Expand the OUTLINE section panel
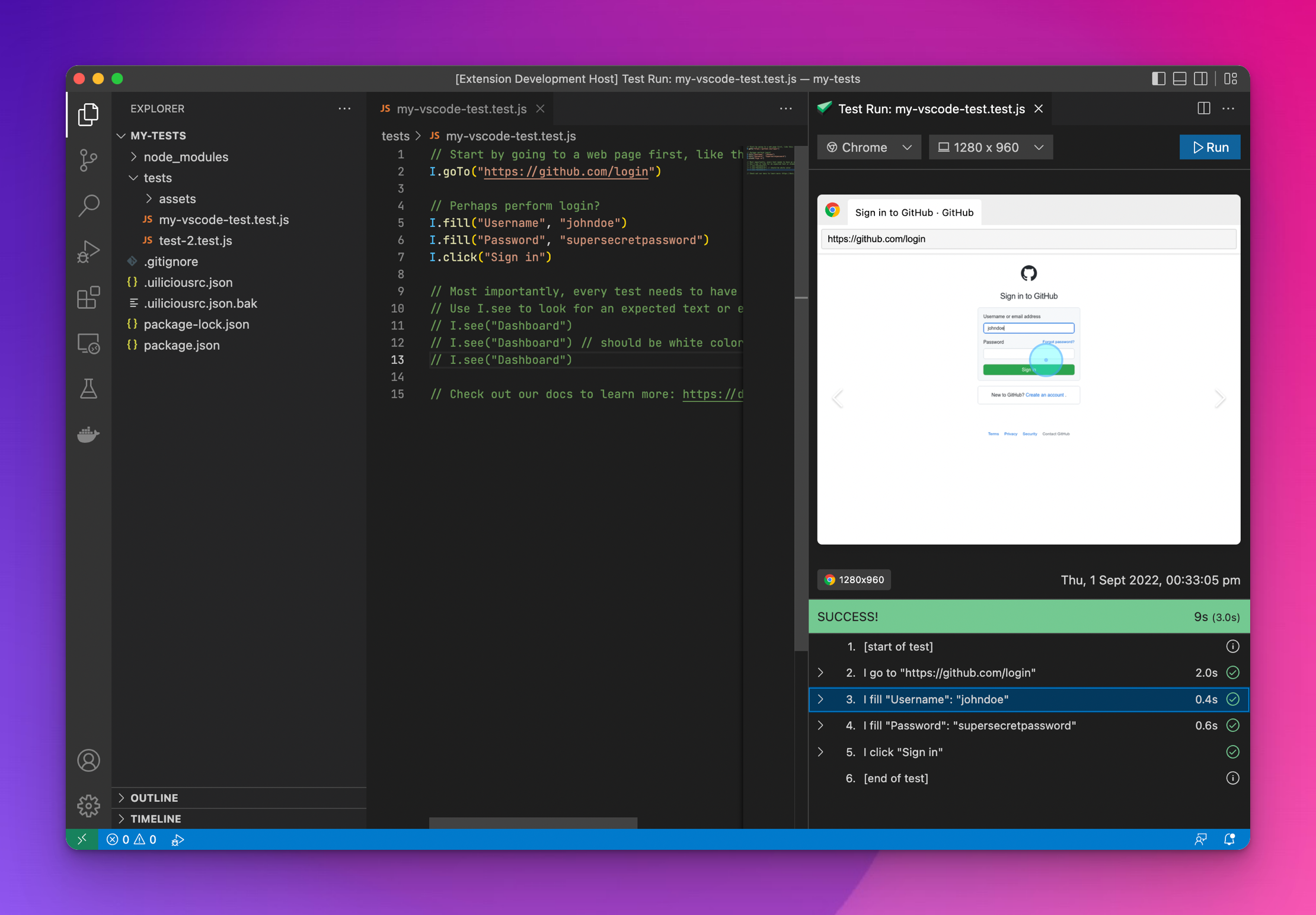The image size is (1316, 915). (x=155, y=797)
